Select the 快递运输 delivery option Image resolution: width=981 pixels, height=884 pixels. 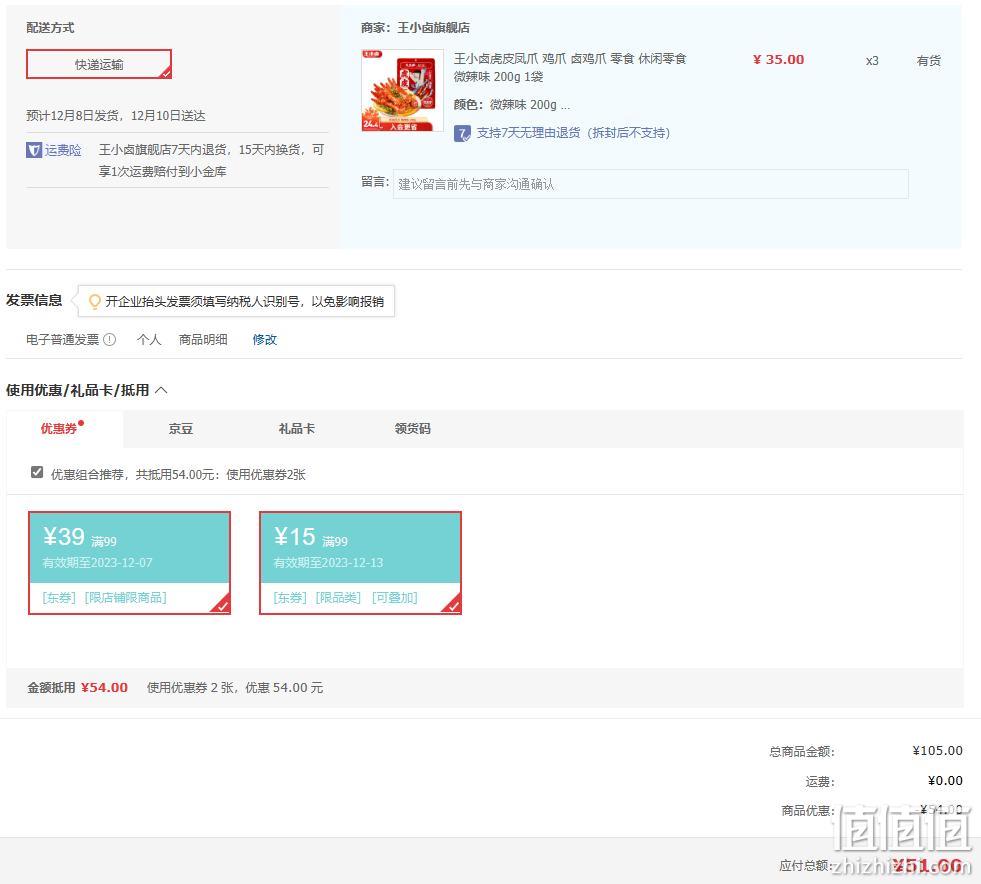pos(99,64)
